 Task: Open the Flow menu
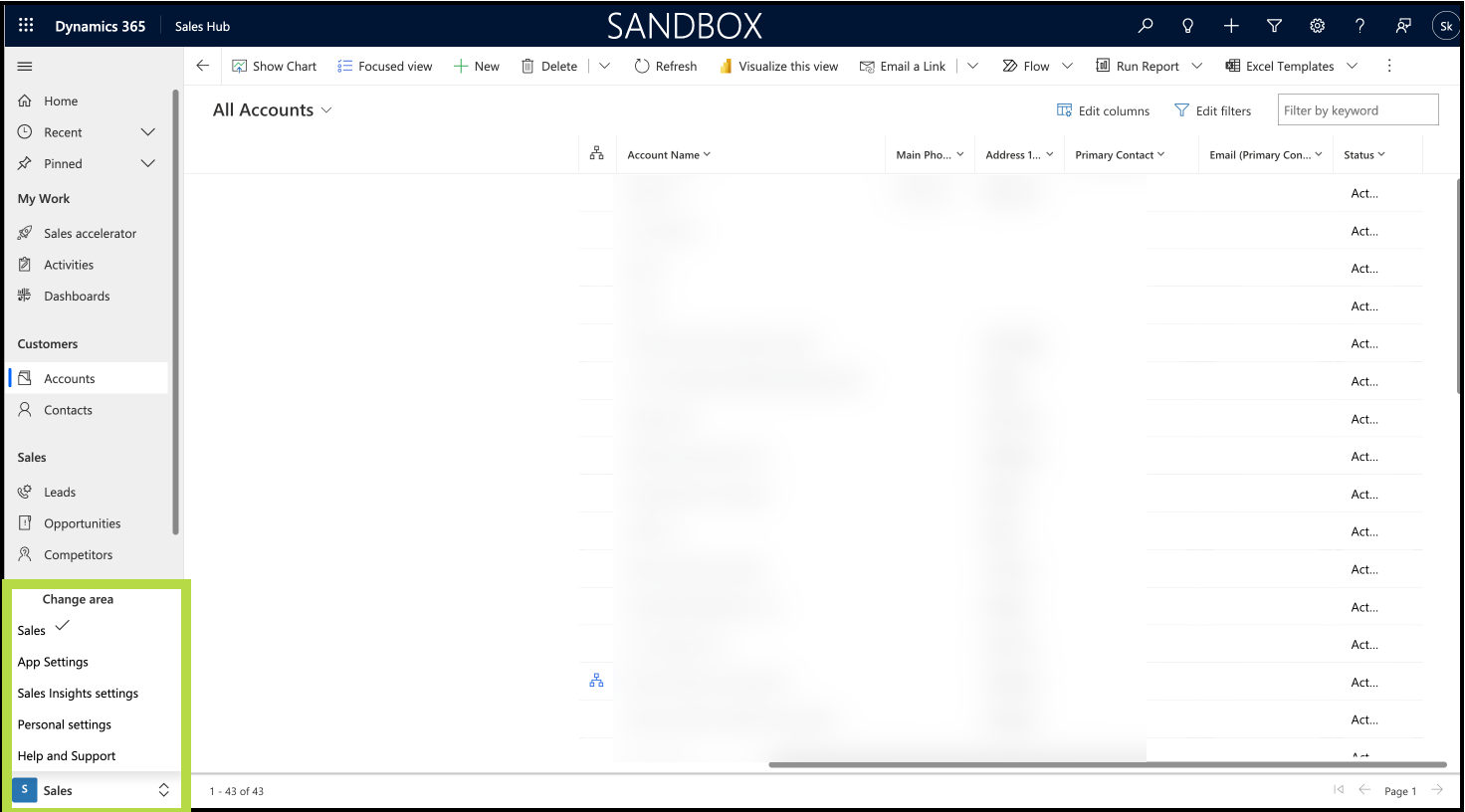tap(1026, 66)
